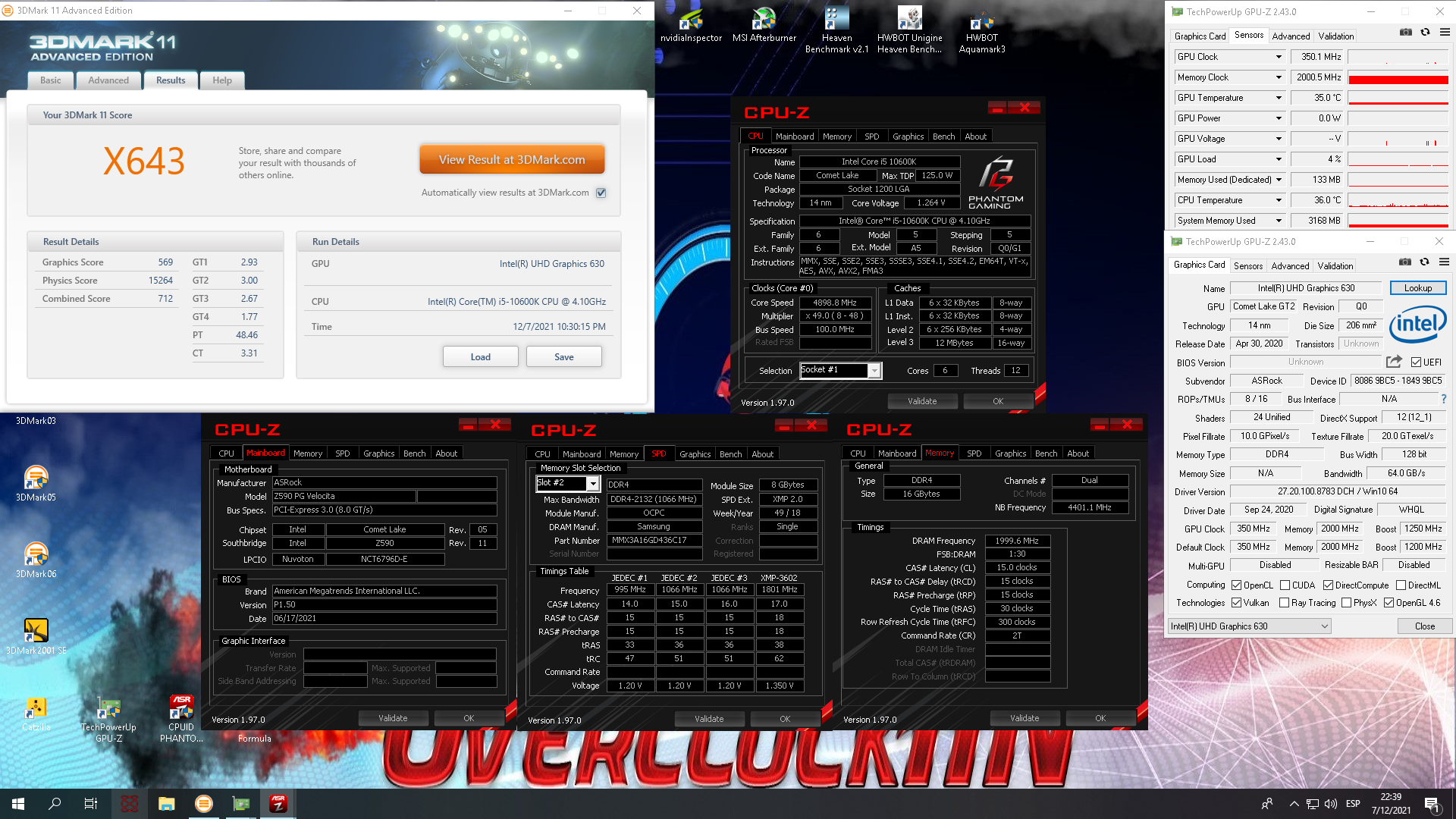Launch Heaven Benchmark v2.1 shortcut

click(836, 30)
